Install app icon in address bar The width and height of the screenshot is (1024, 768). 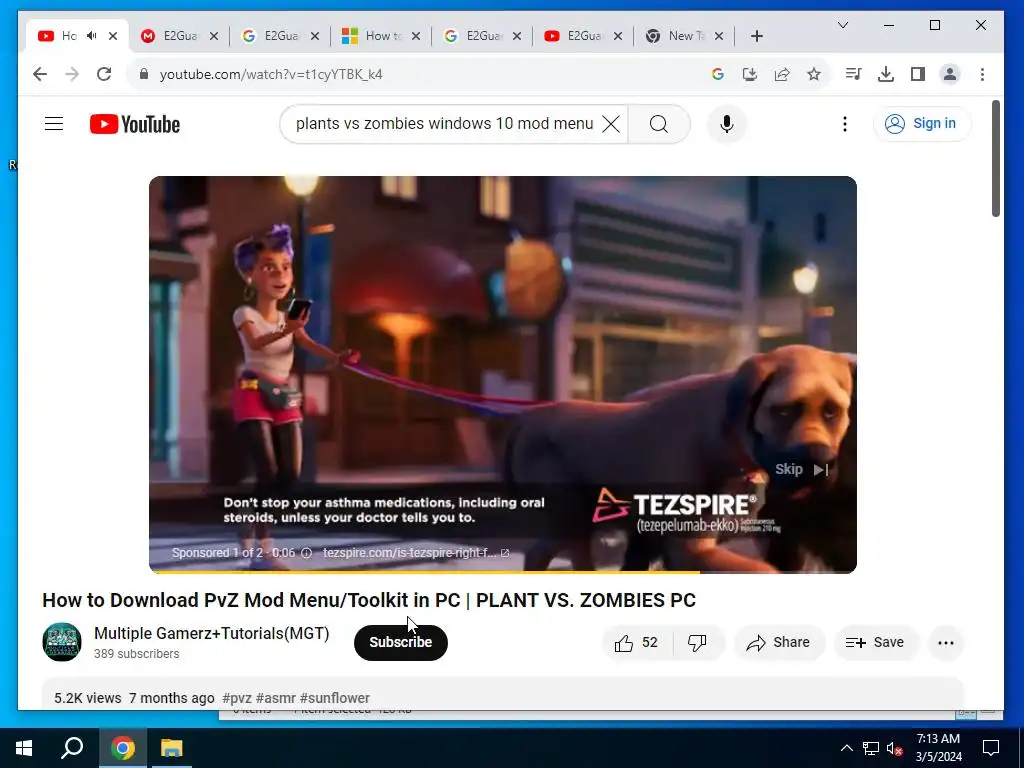(750, 74)
